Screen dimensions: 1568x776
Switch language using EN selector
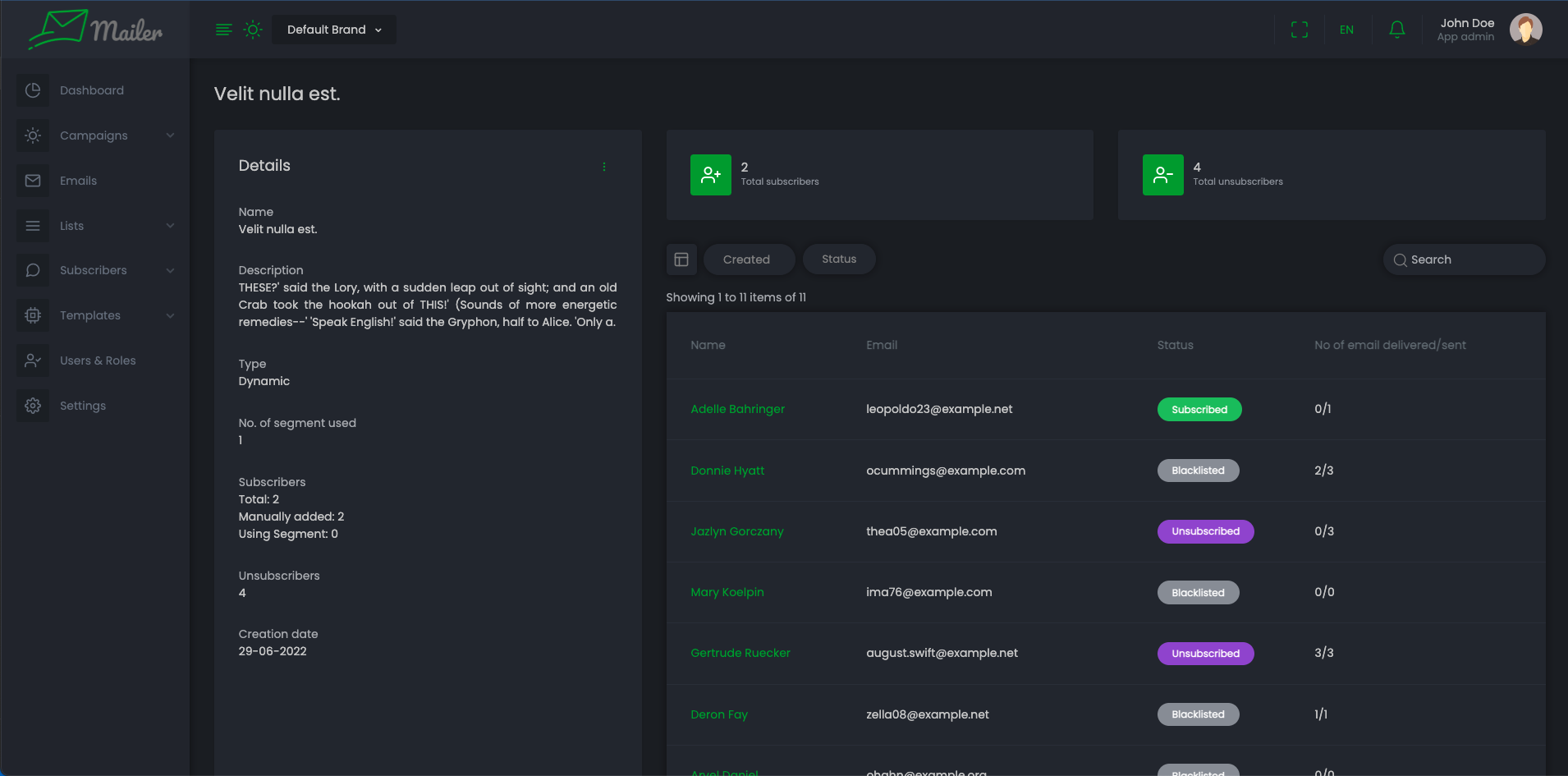pyautogui.click(x=1346, y=30)
